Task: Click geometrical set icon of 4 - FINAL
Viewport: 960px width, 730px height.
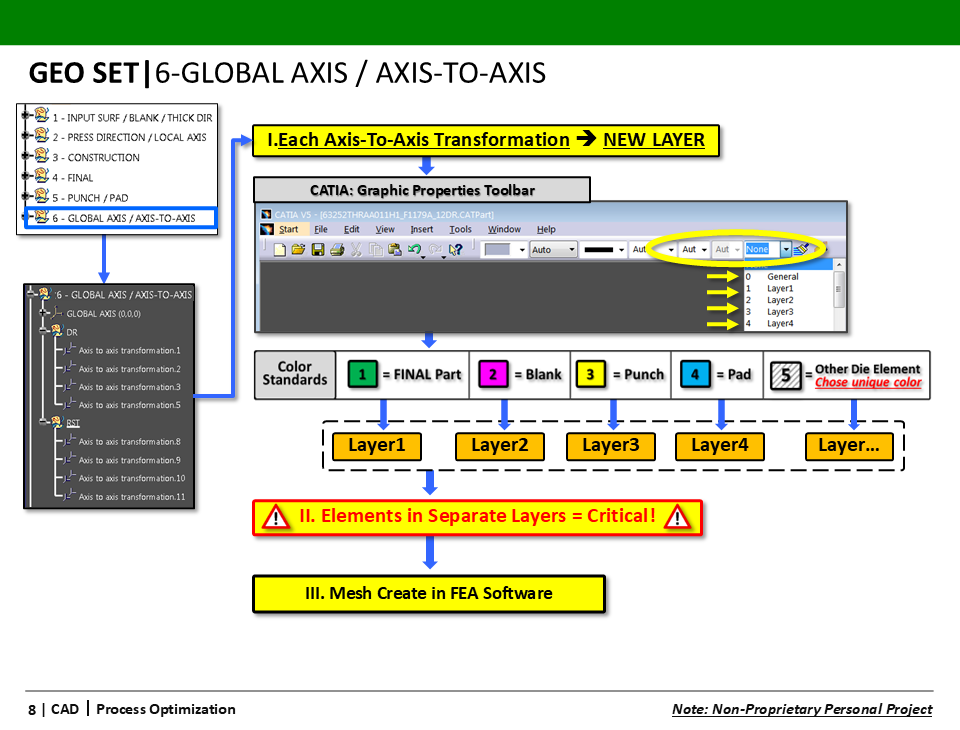Action: 42,175
